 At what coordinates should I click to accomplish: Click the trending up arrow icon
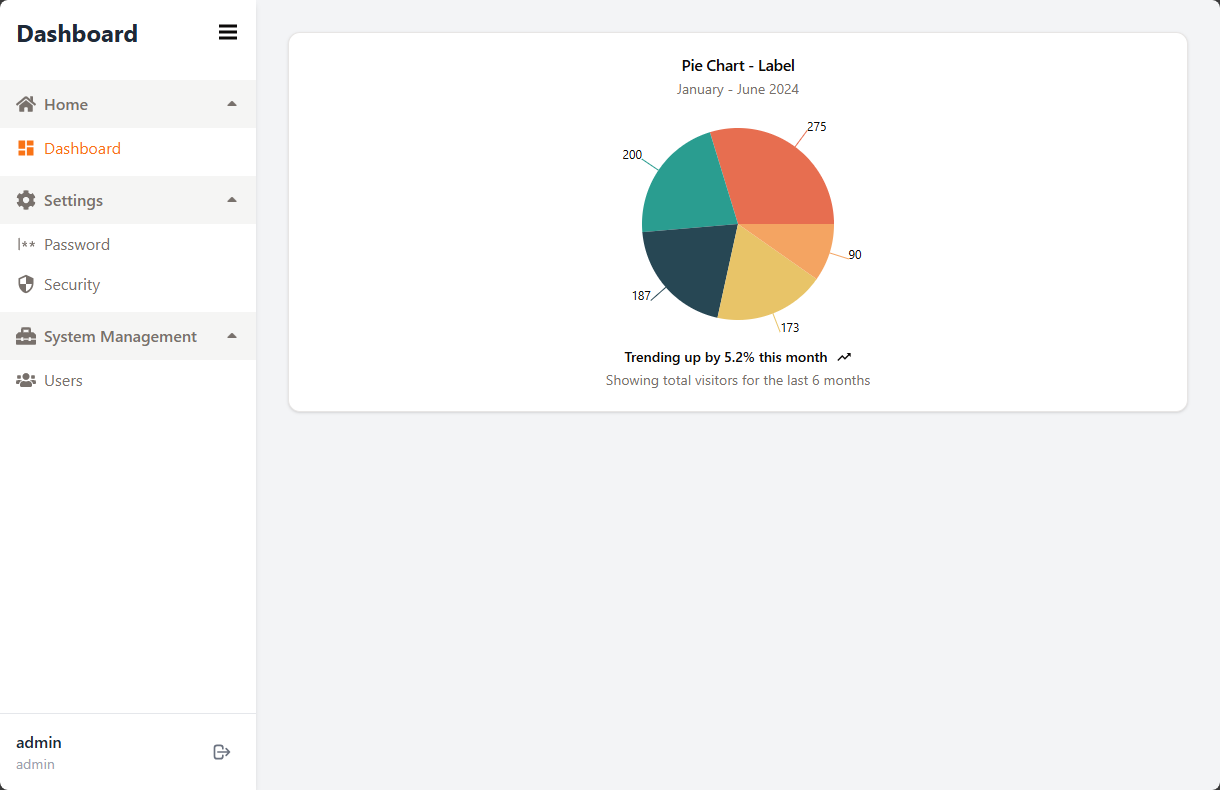pyautogui.click(x=844, y=357)
